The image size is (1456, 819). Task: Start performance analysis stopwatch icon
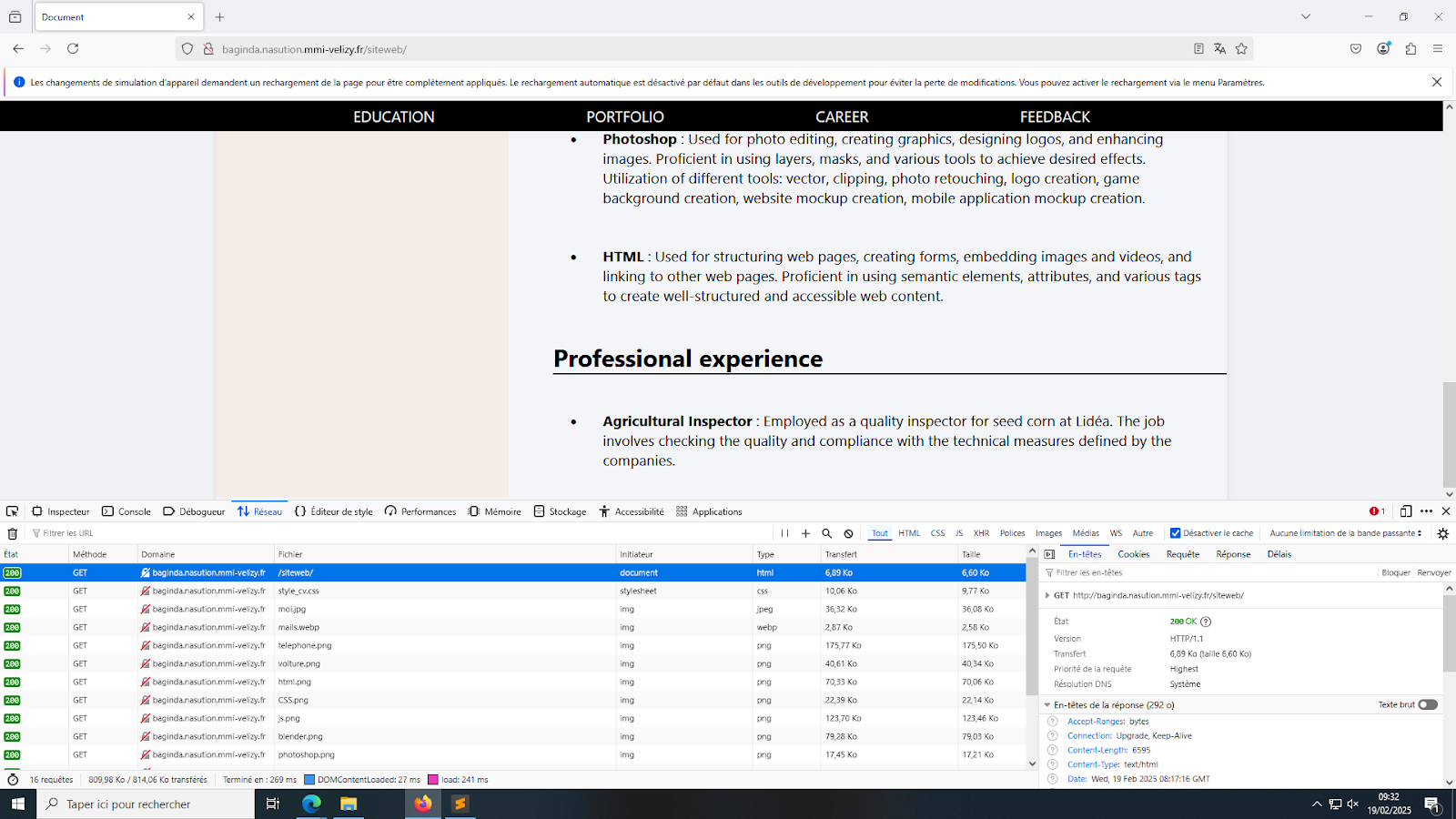click(13, 780)
